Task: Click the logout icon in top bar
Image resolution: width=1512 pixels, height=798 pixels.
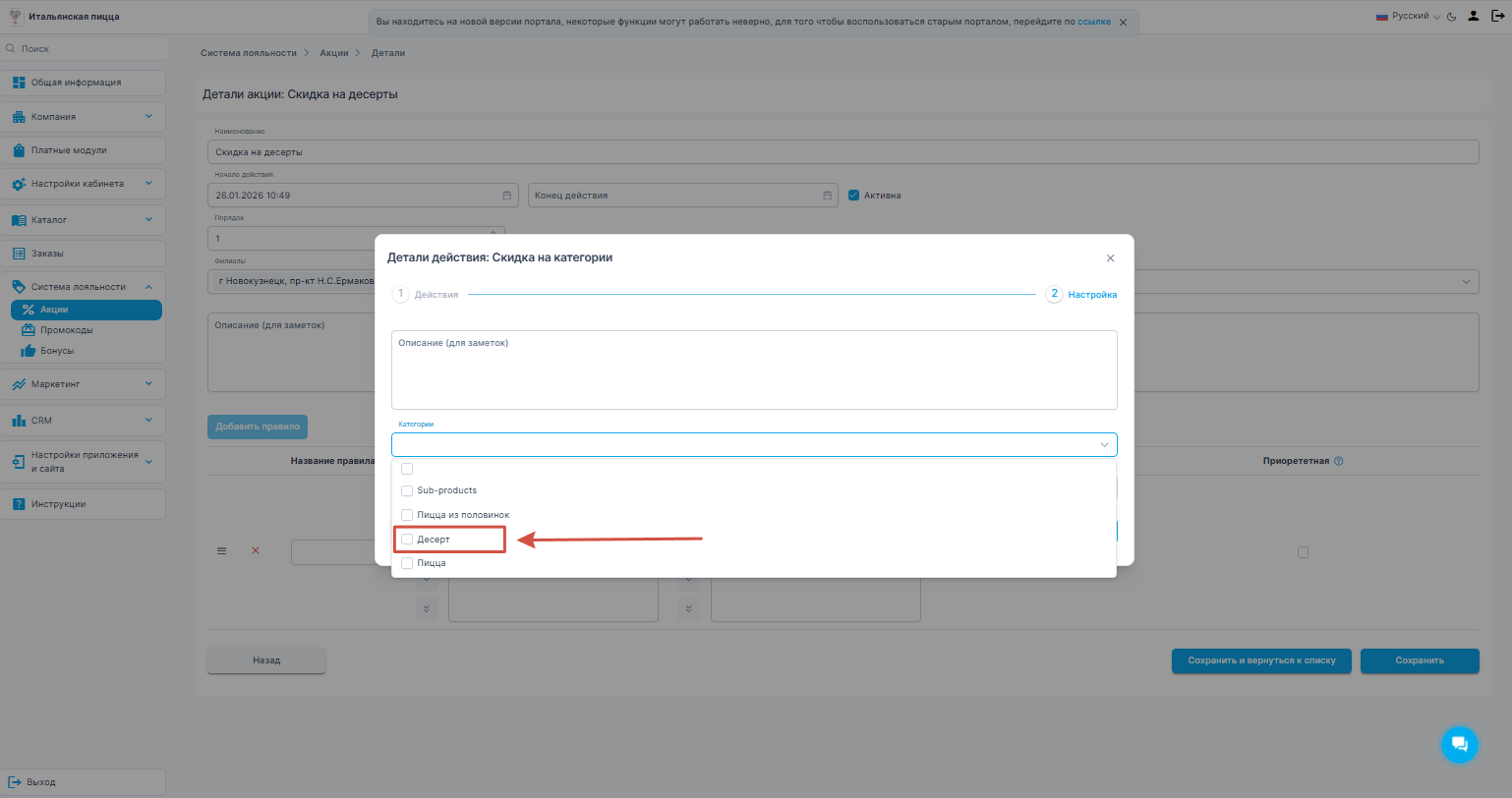Action: point(1496,16)
